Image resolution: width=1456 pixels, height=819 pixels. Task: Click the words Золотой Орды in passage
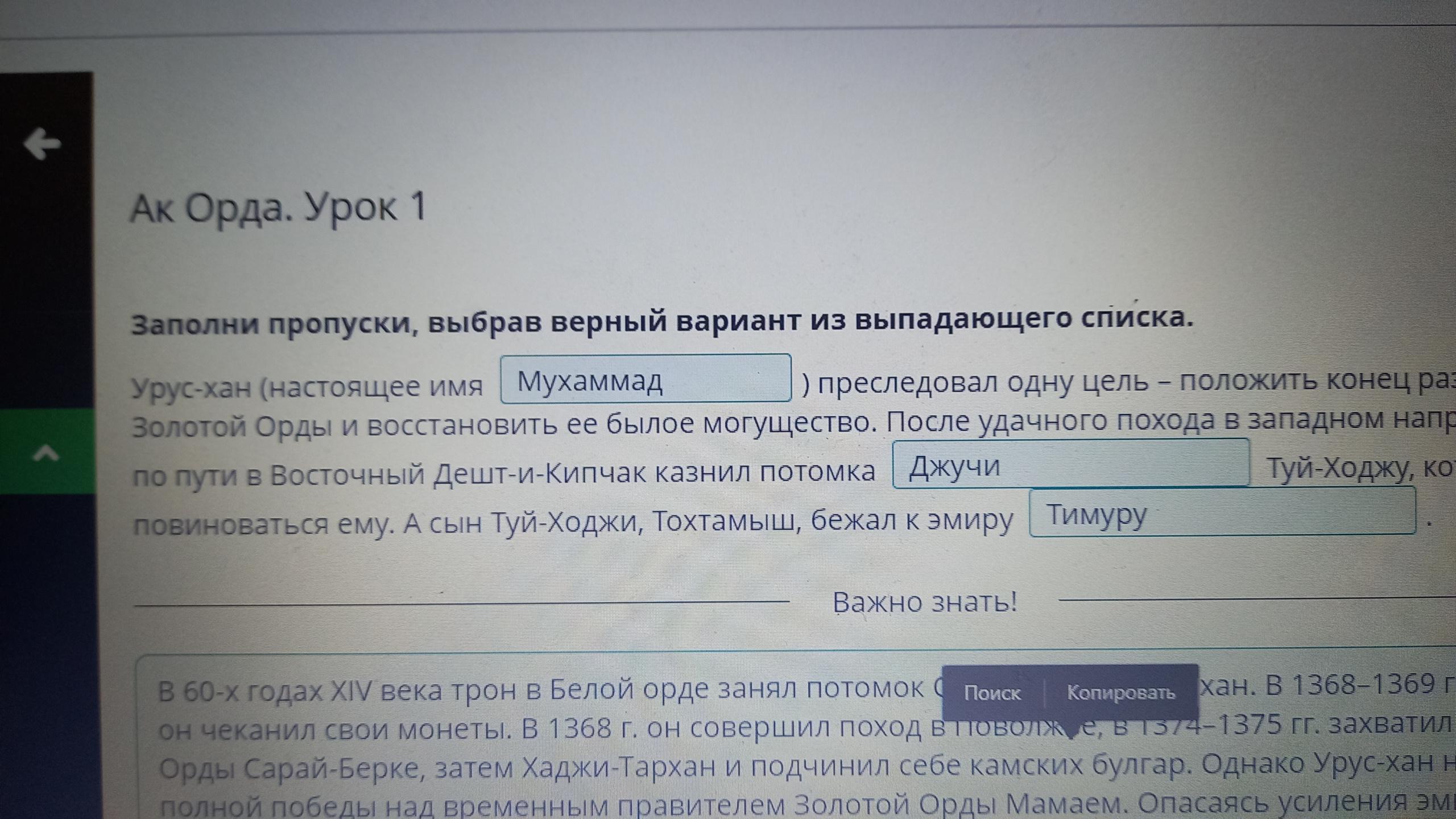click(231, 427)
